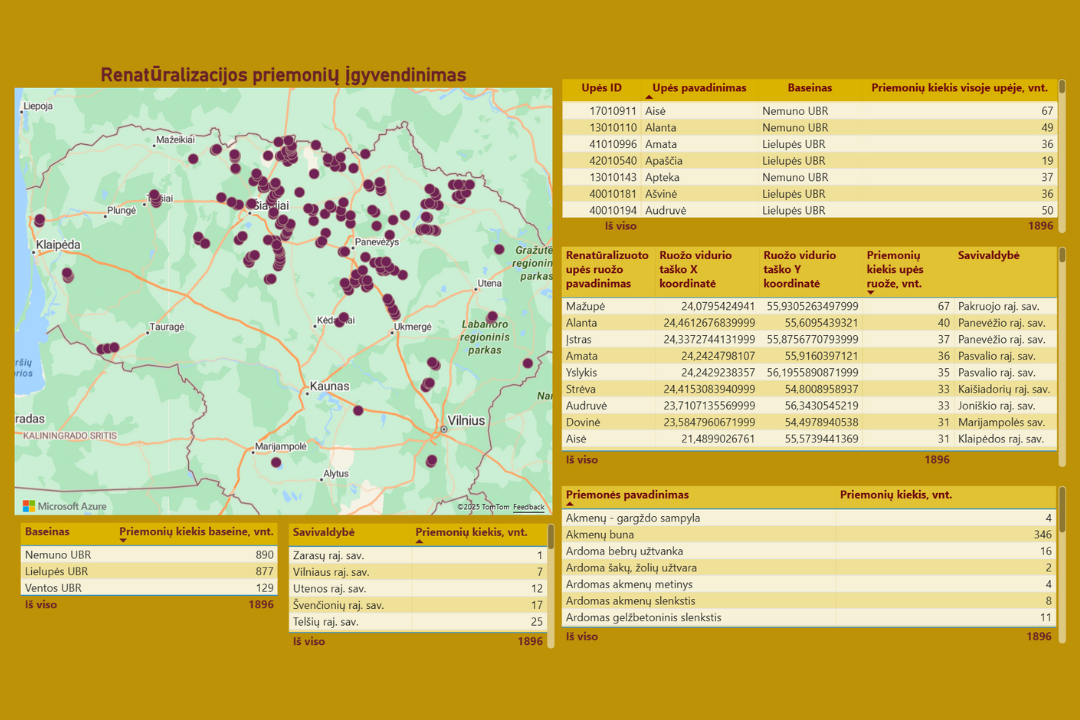Open the map Feedback link
The image size is (1080, 720).
click(x=529, y=507)
